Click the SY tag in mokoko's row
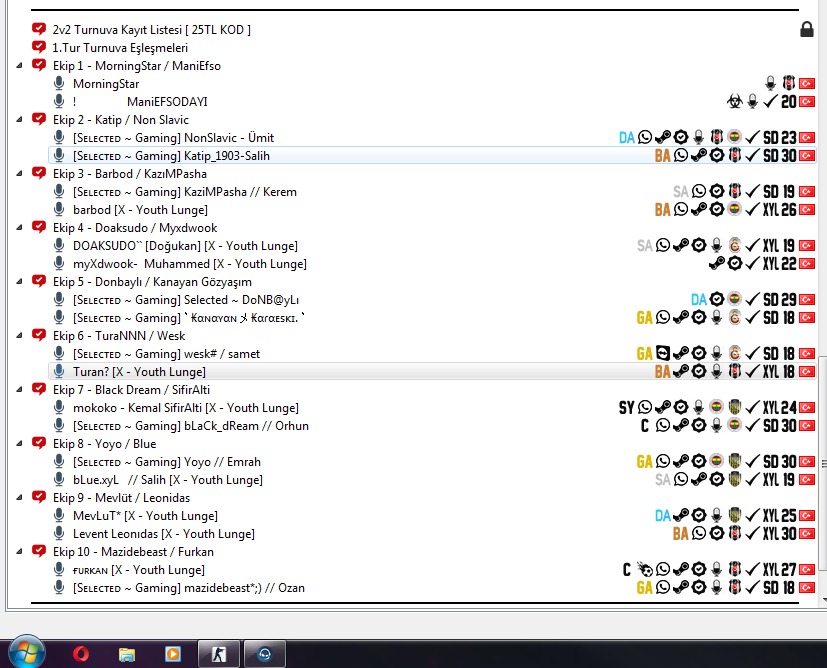Screen dimensions: 827x668 627,408
